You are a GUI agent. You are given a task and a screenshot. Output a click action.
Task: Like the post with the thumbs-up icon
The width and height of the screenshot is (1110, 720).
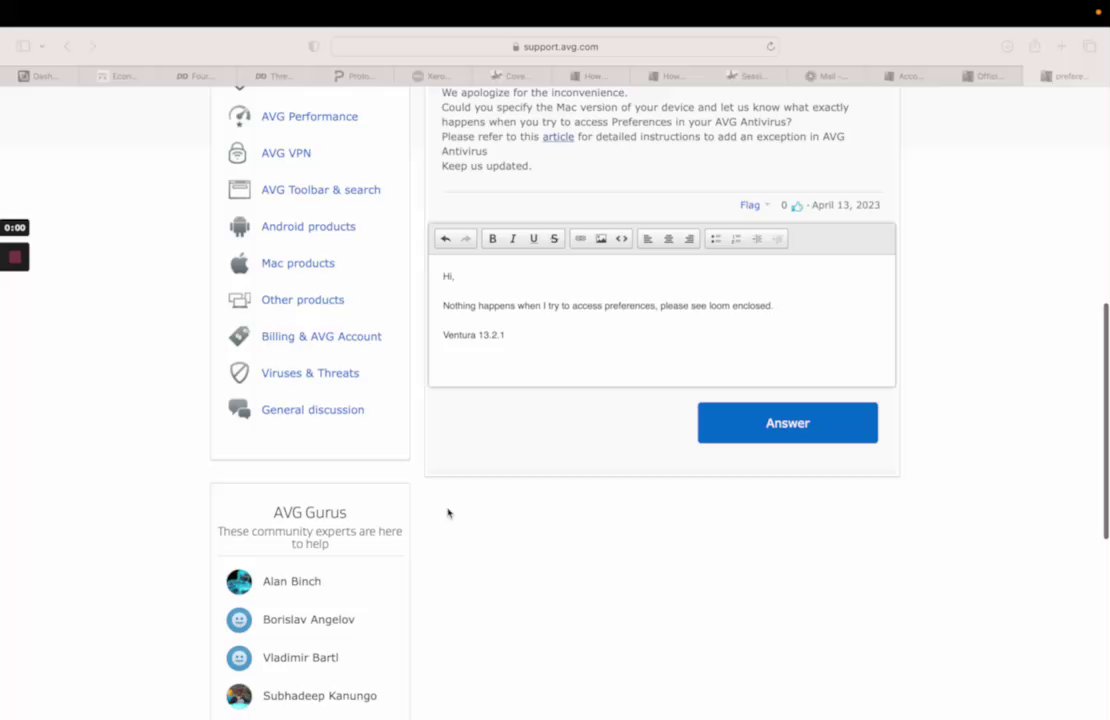click(x=797, y=205)
